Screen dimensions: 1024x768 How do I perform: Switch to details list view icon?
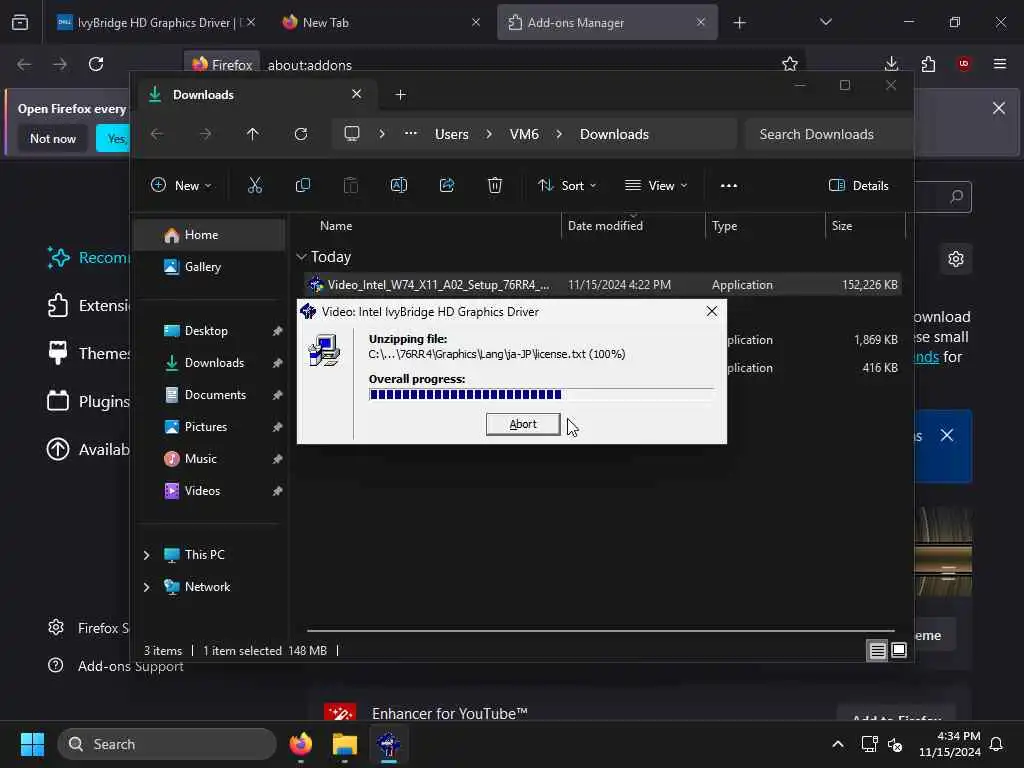click(x=877, y=650)
